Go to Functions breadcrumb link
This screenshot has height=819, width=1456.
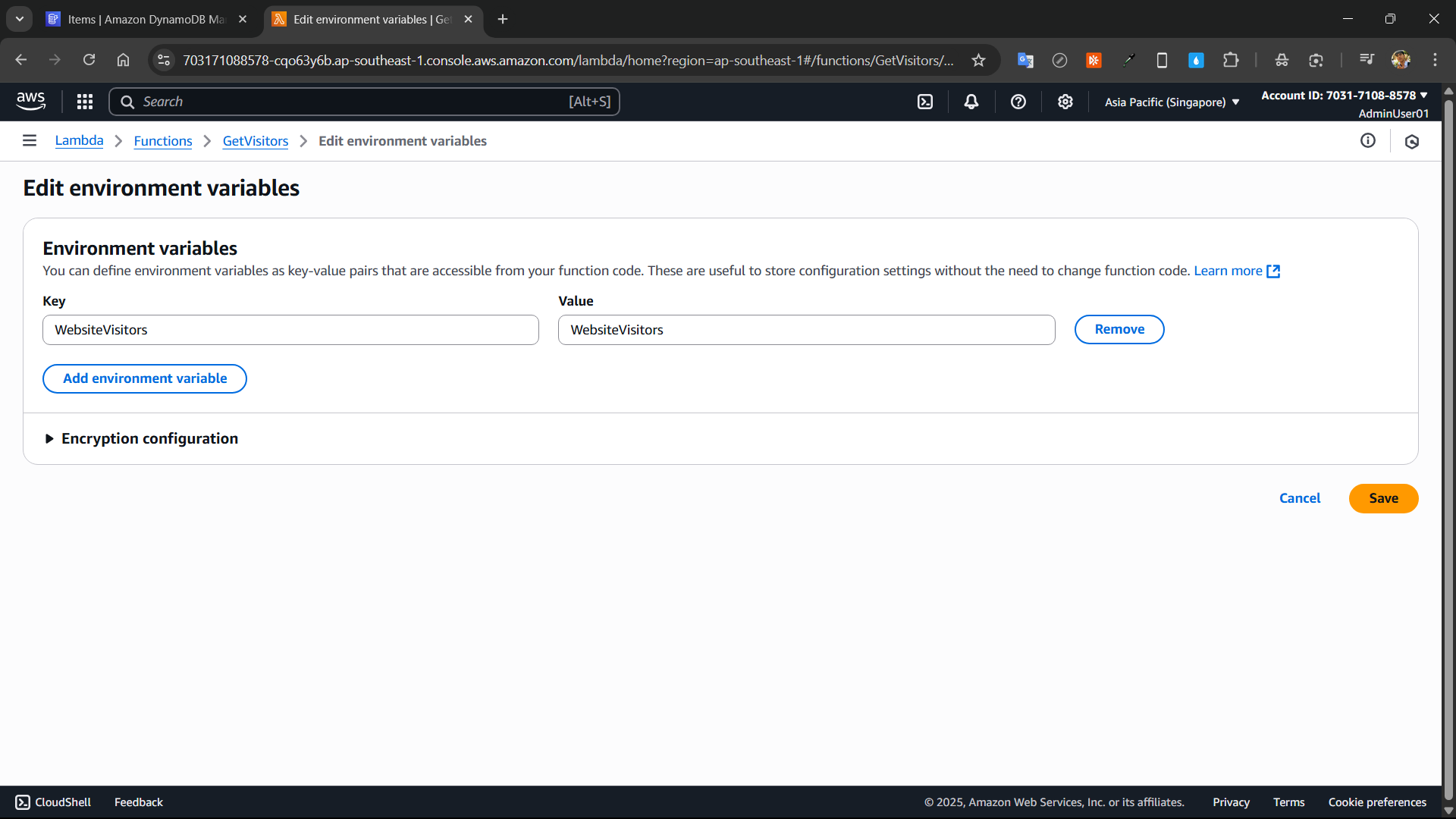163,141
